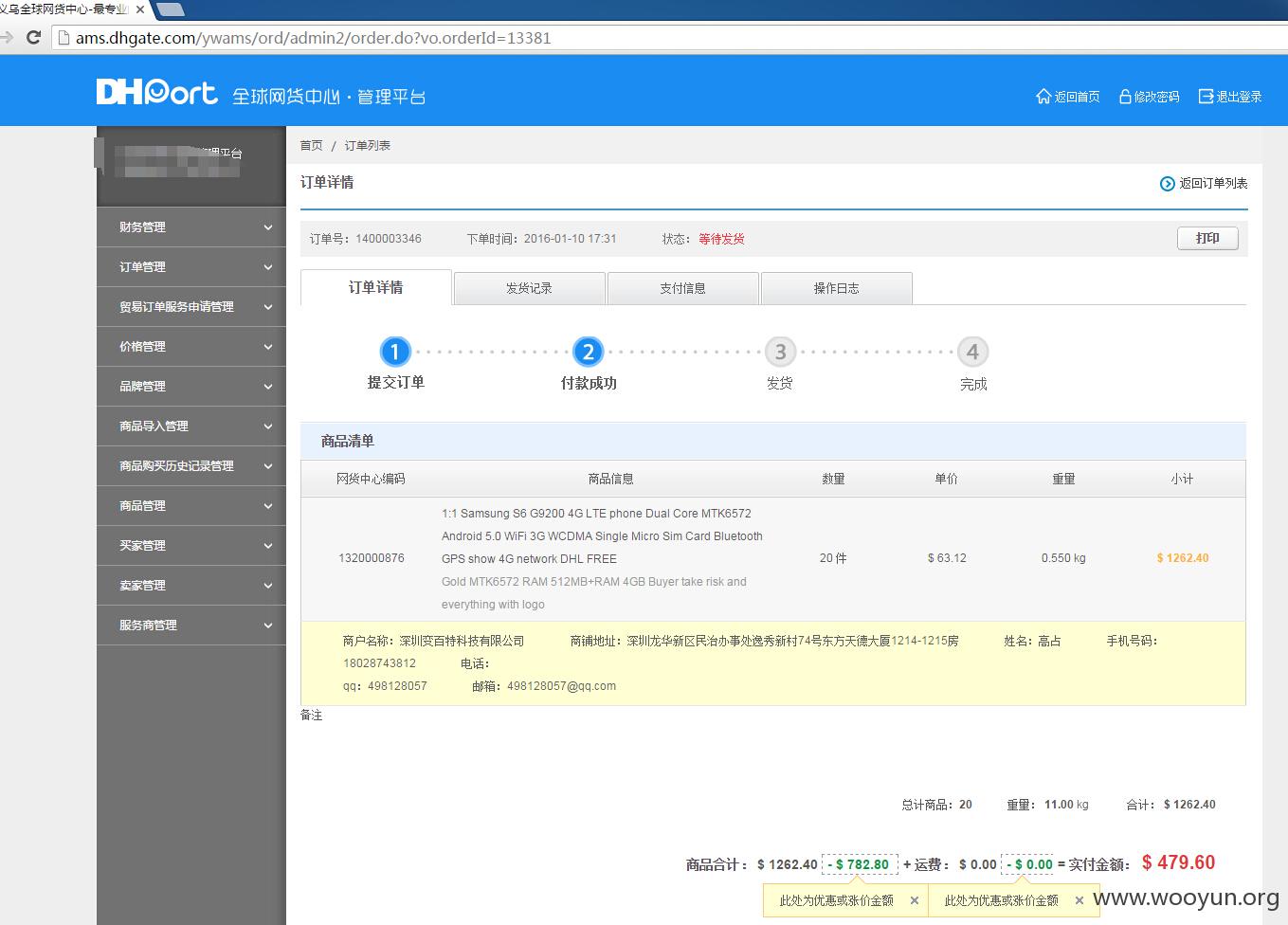Click step 2 circle 付款成功
1288x925 pixels.
(x=588, y=352)
